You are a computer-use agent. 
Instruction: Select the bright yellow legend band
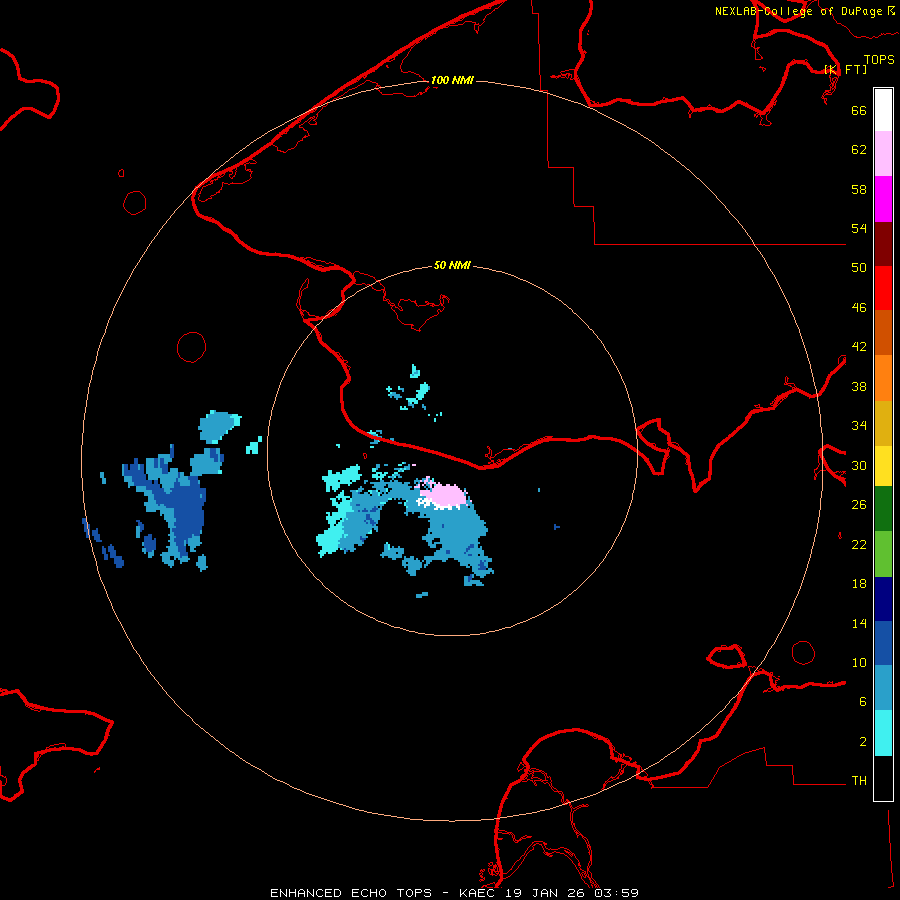pyautogui.click(x=883, y=466)
